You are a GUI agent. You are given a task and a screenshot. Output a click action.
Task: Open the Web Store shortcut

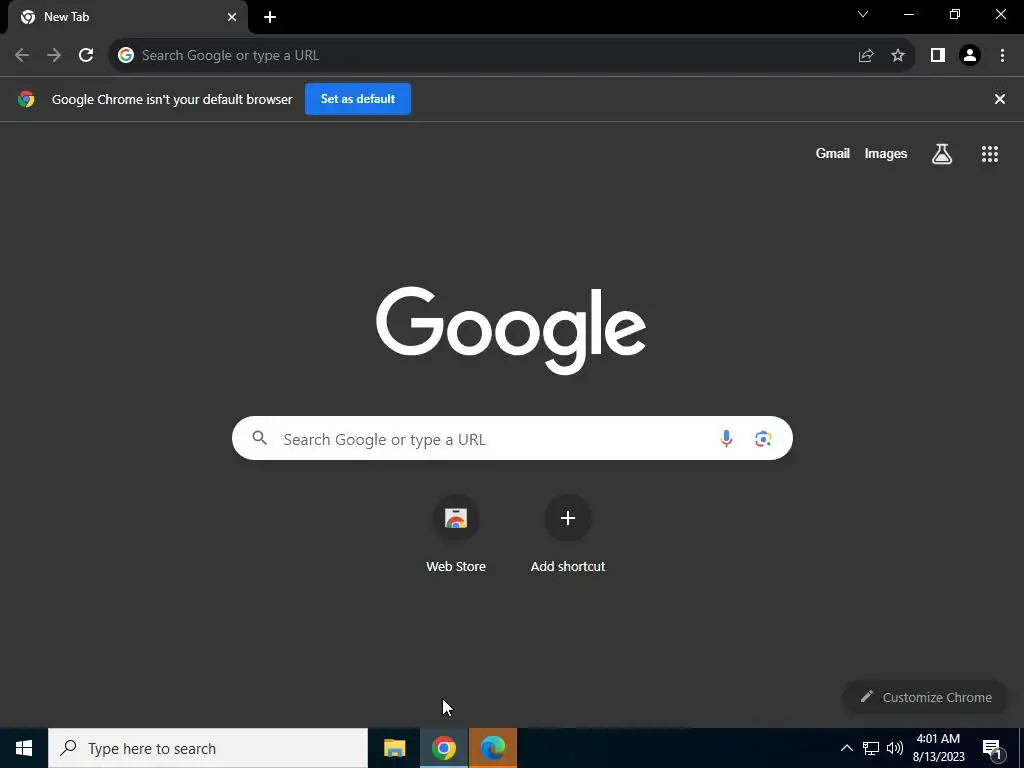click(x=456, y=534)
